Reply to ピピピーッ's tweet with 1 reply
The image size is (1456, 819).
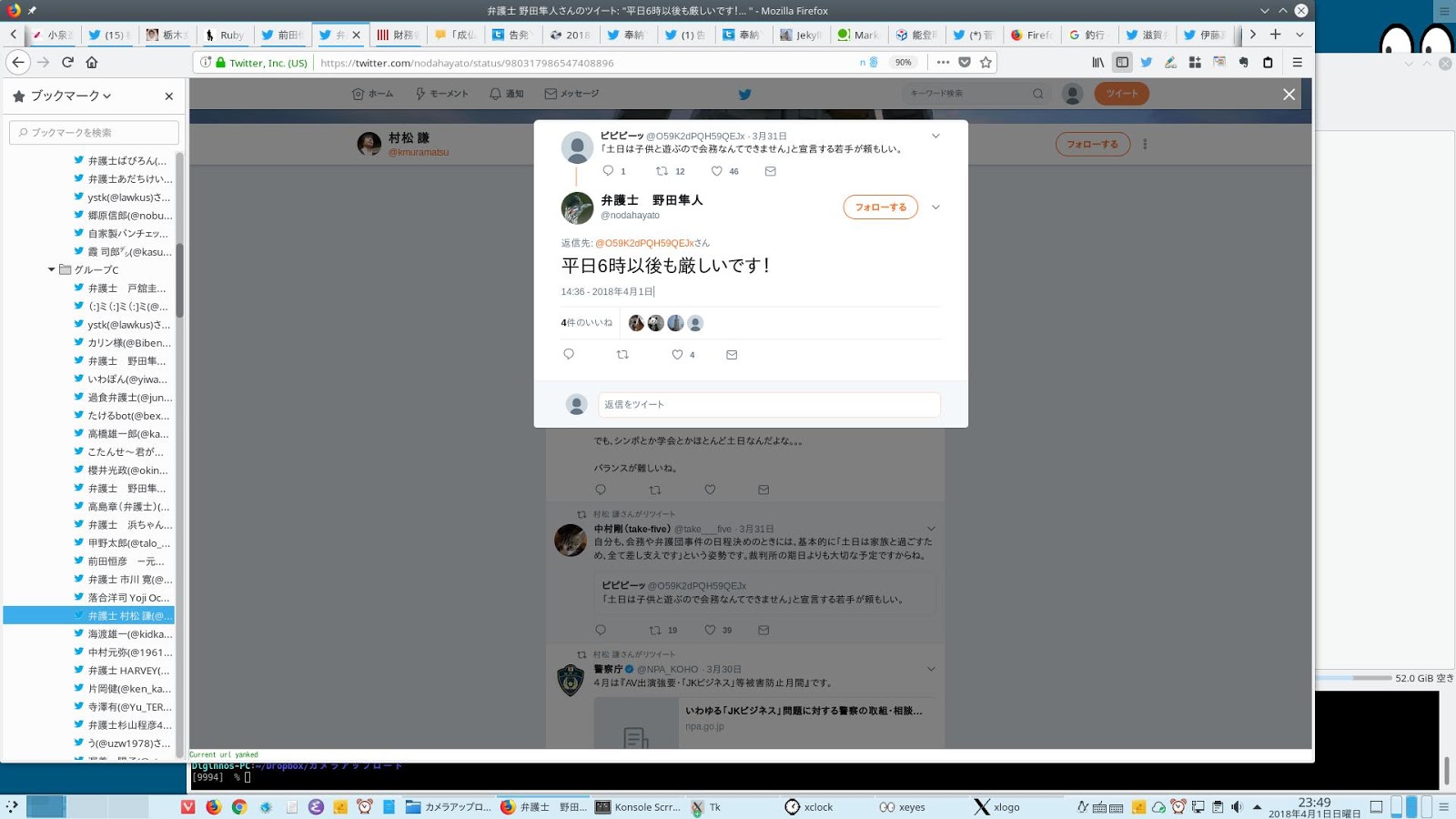[608, 170]
